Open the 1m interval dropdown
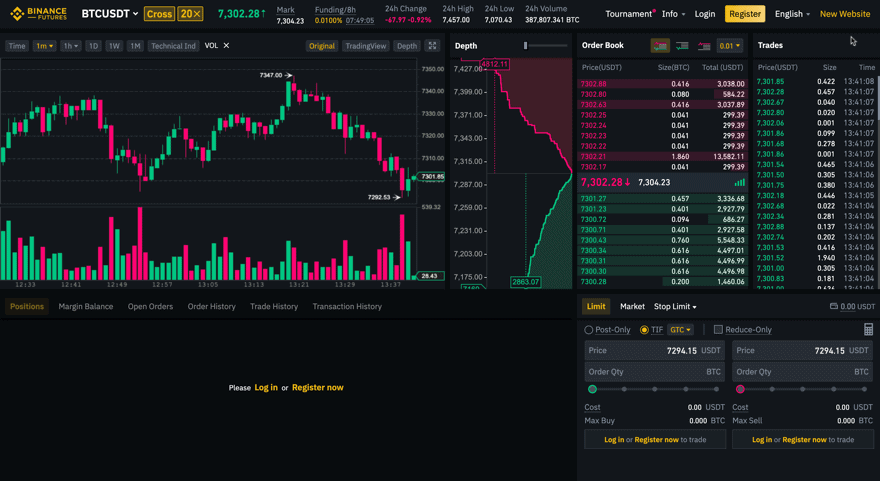This screenshot has height=481, width=880. (44, 46)
